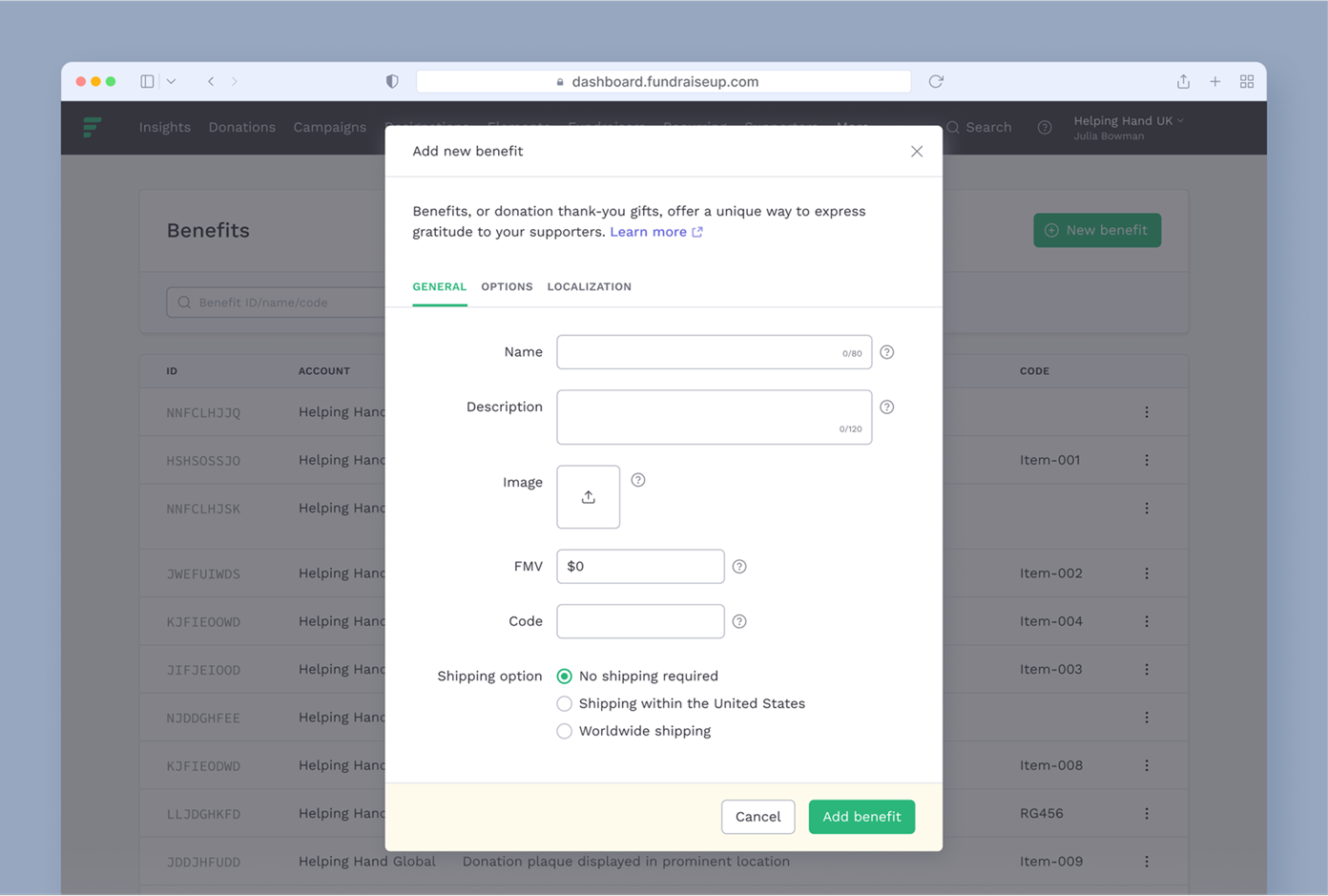Viewport: 1328px width, 896px height.
Task: Click the help icon next to the Code field
Action: click(x=739, y=621)
